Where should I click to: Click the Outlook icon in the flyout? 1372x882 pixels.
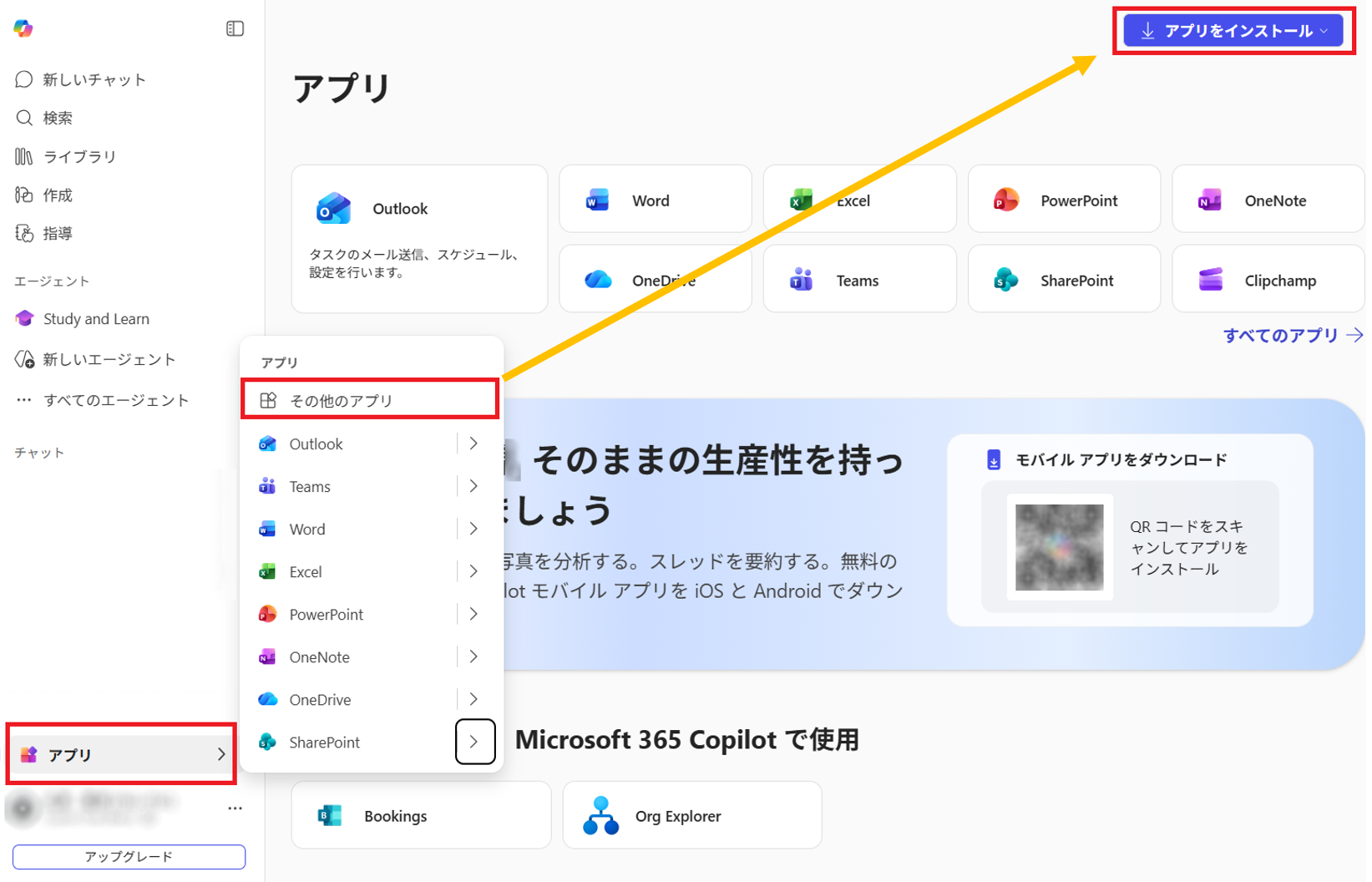[267, 444]
